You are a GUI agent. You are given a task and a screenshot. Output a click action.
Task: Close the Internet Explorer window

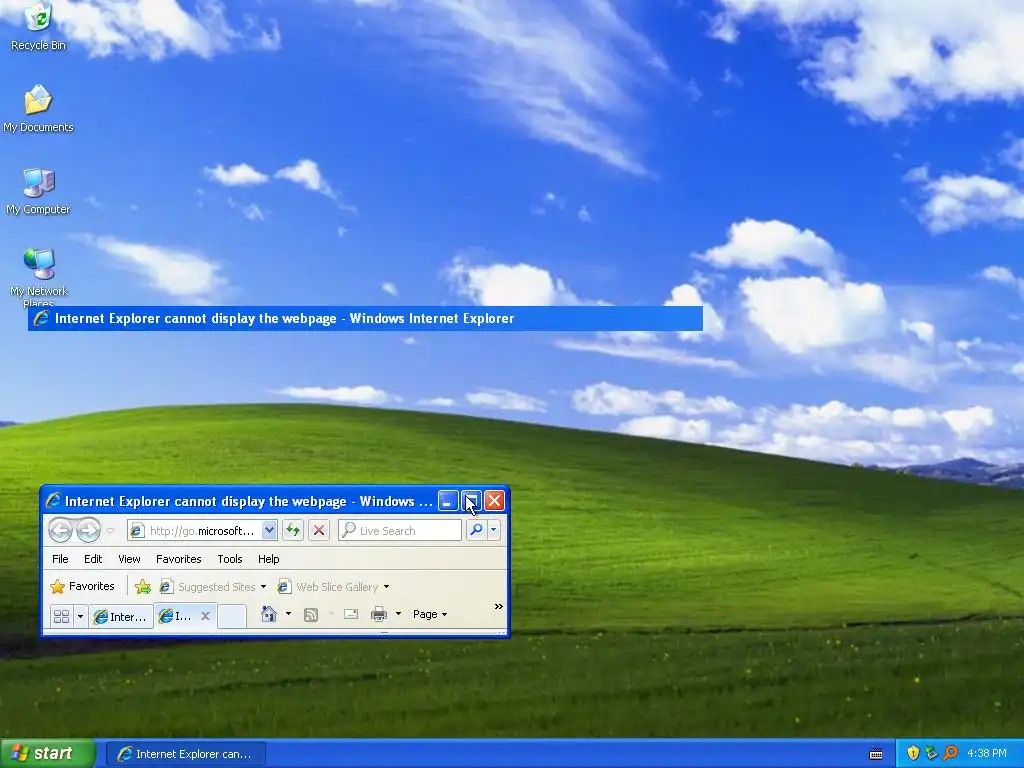(494, 501)
